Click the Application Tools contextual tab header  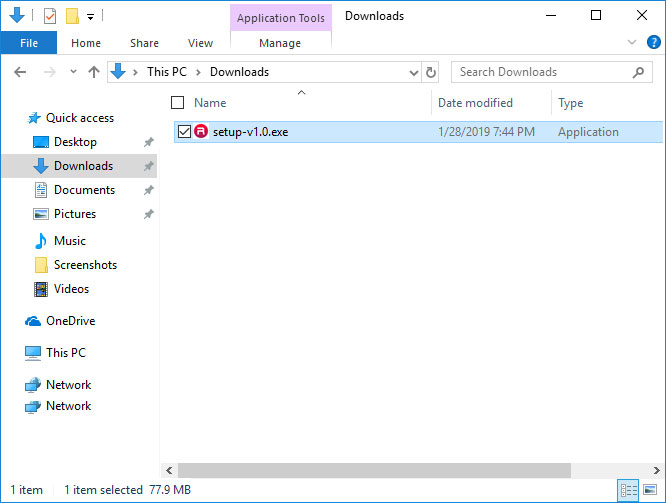click(x=281, y=18)
